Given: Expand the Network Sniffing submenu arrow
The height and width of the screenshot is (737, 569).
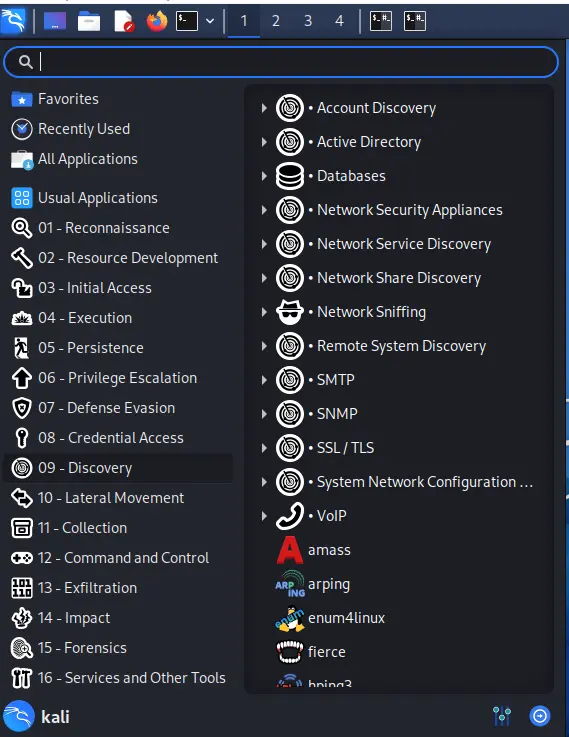Looking at the screenshot, I should pos(264,312).
